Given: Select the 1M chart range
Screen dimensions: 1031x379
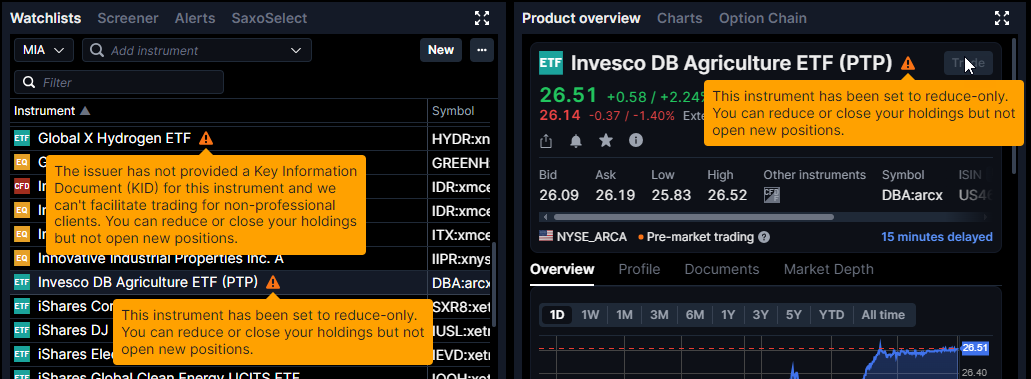Looking at the screenshot, I should pyautogui.click(x=624, y=315).
